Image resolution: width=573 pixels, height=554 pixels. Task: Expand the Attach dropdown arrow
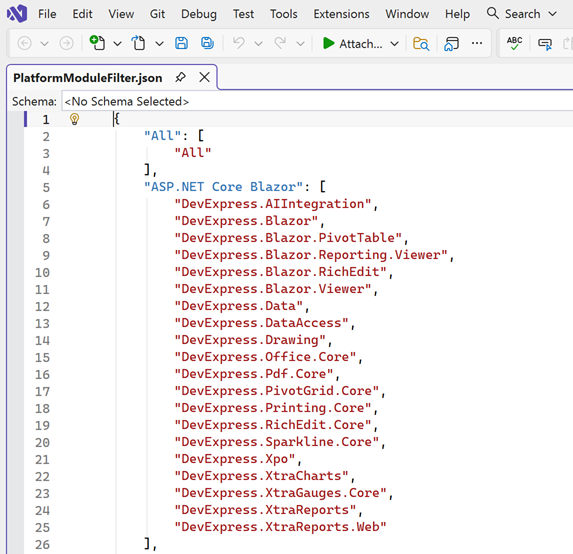click(394, 44)
